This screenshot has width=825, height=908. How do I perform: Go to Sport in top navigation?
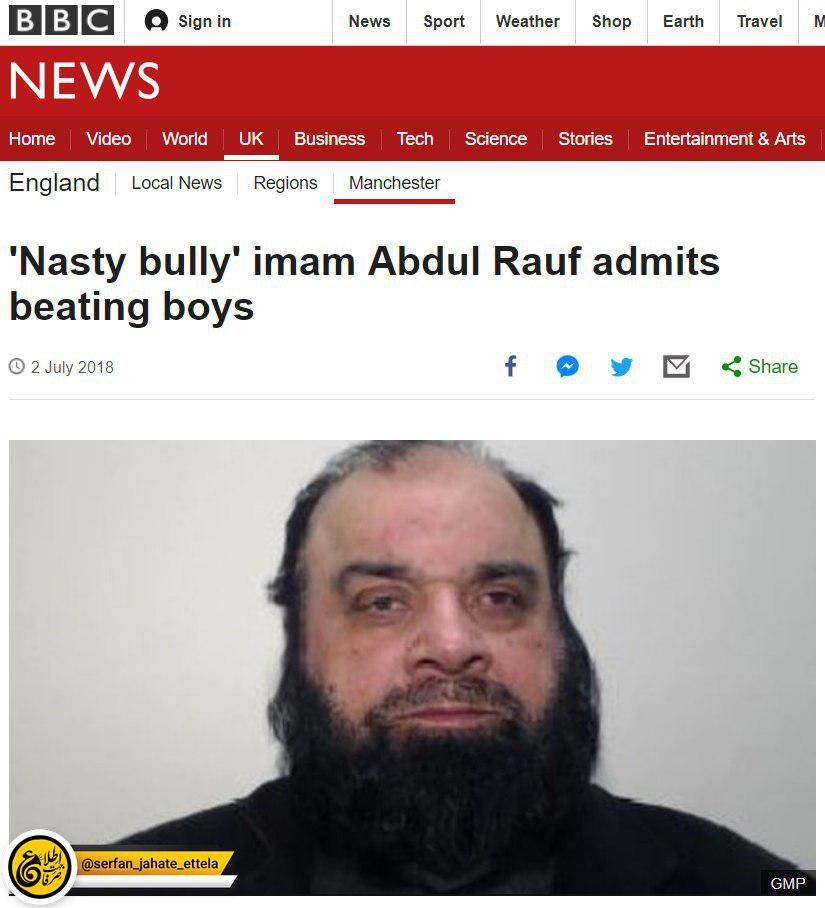point(444,21)
